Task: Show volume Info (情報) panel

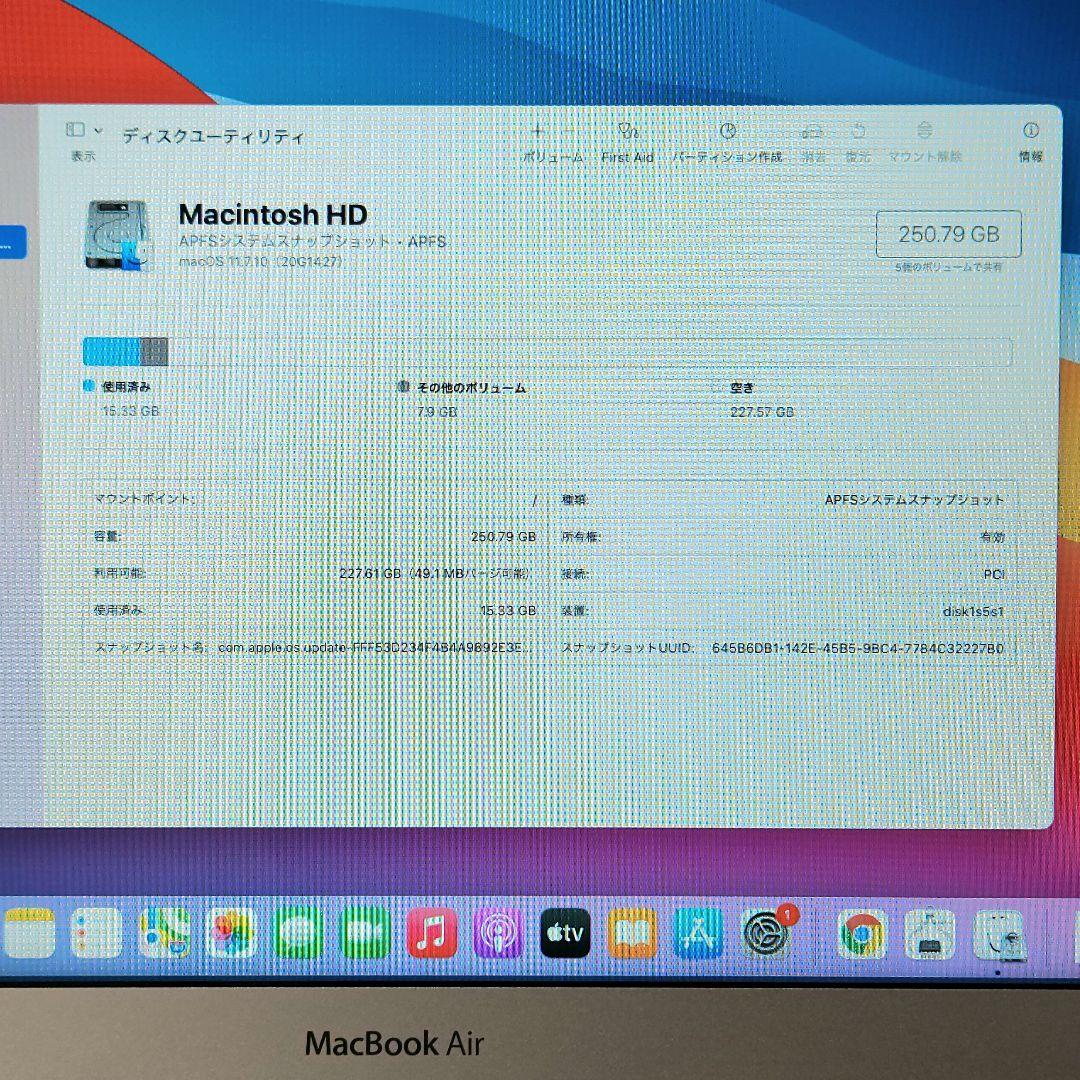Action: (1030, 130)
